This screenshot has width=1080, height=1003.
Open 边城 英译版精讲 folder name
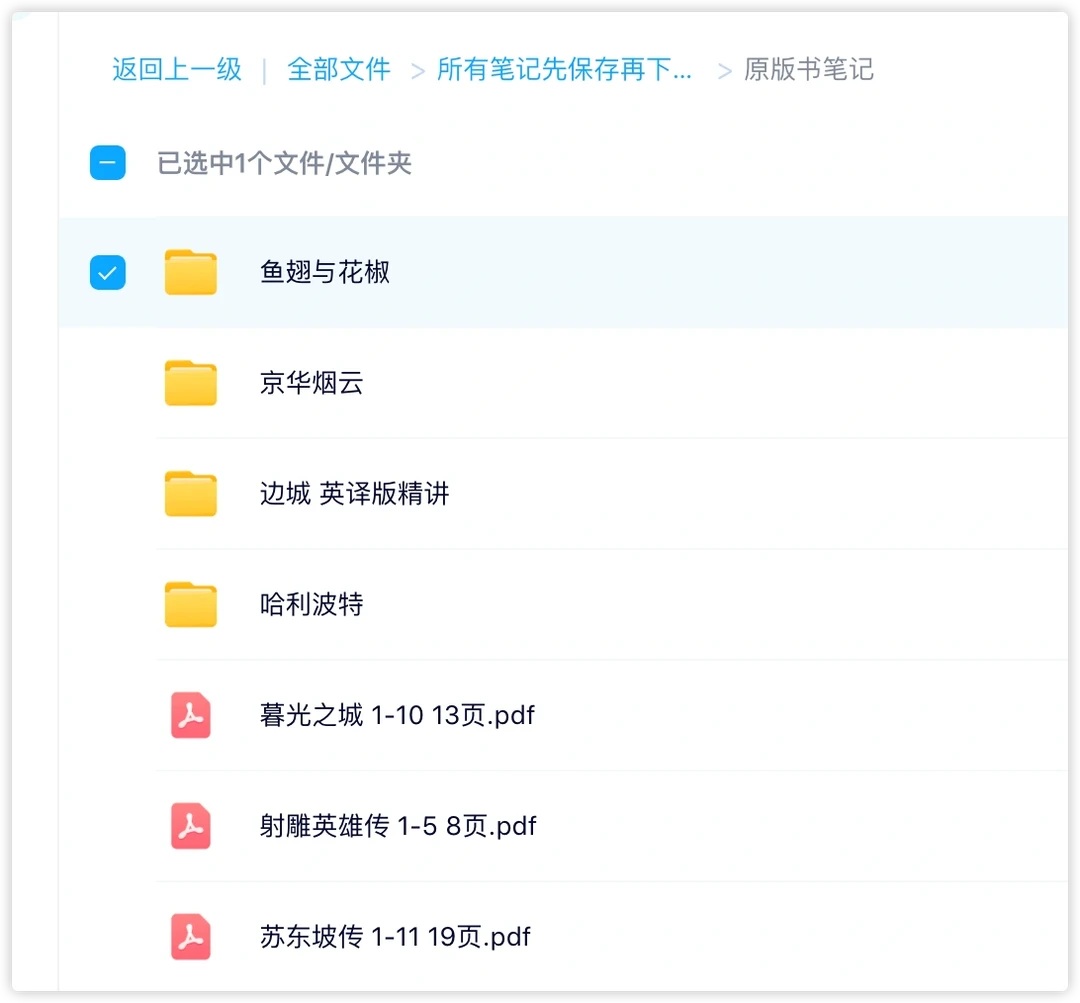point(354,494)
